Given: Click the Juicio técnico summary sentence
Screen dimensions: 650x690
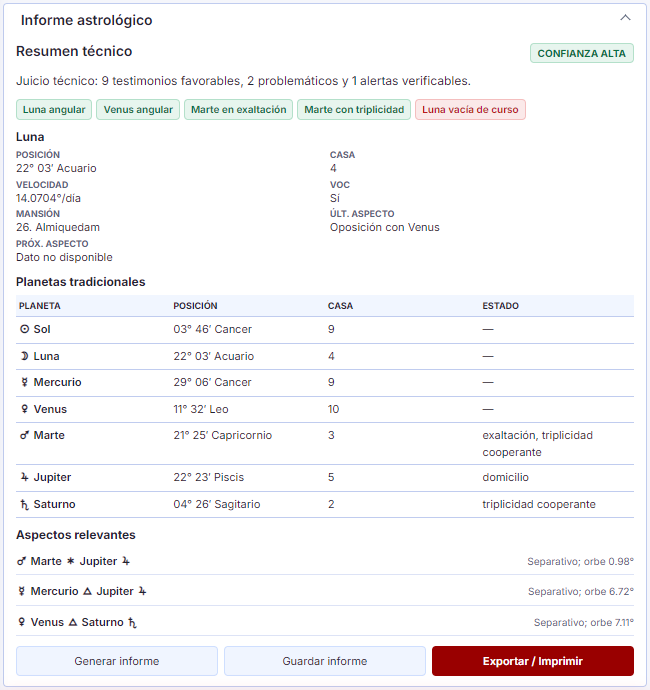Looking at the screenshot, I should pos(243,81).
